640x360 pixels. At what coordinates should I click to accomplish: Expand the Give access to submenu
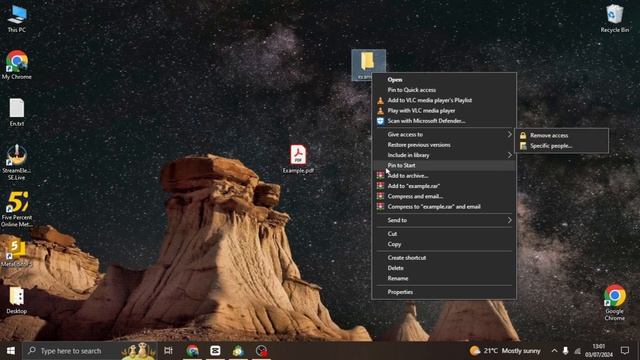point(444,134)
